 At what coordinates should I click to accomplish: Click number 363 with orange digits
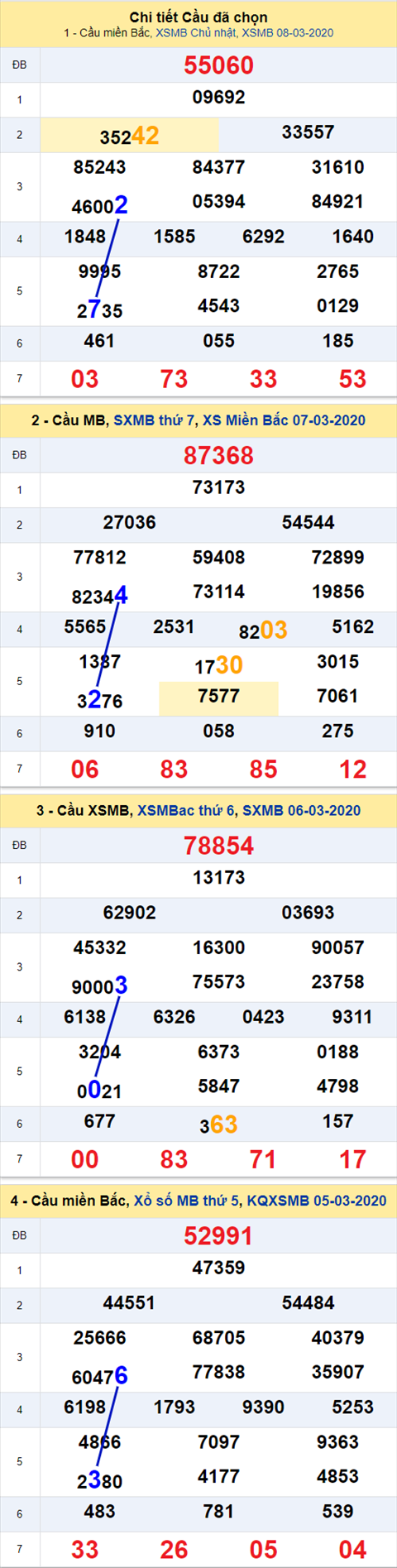[218, 1124]
